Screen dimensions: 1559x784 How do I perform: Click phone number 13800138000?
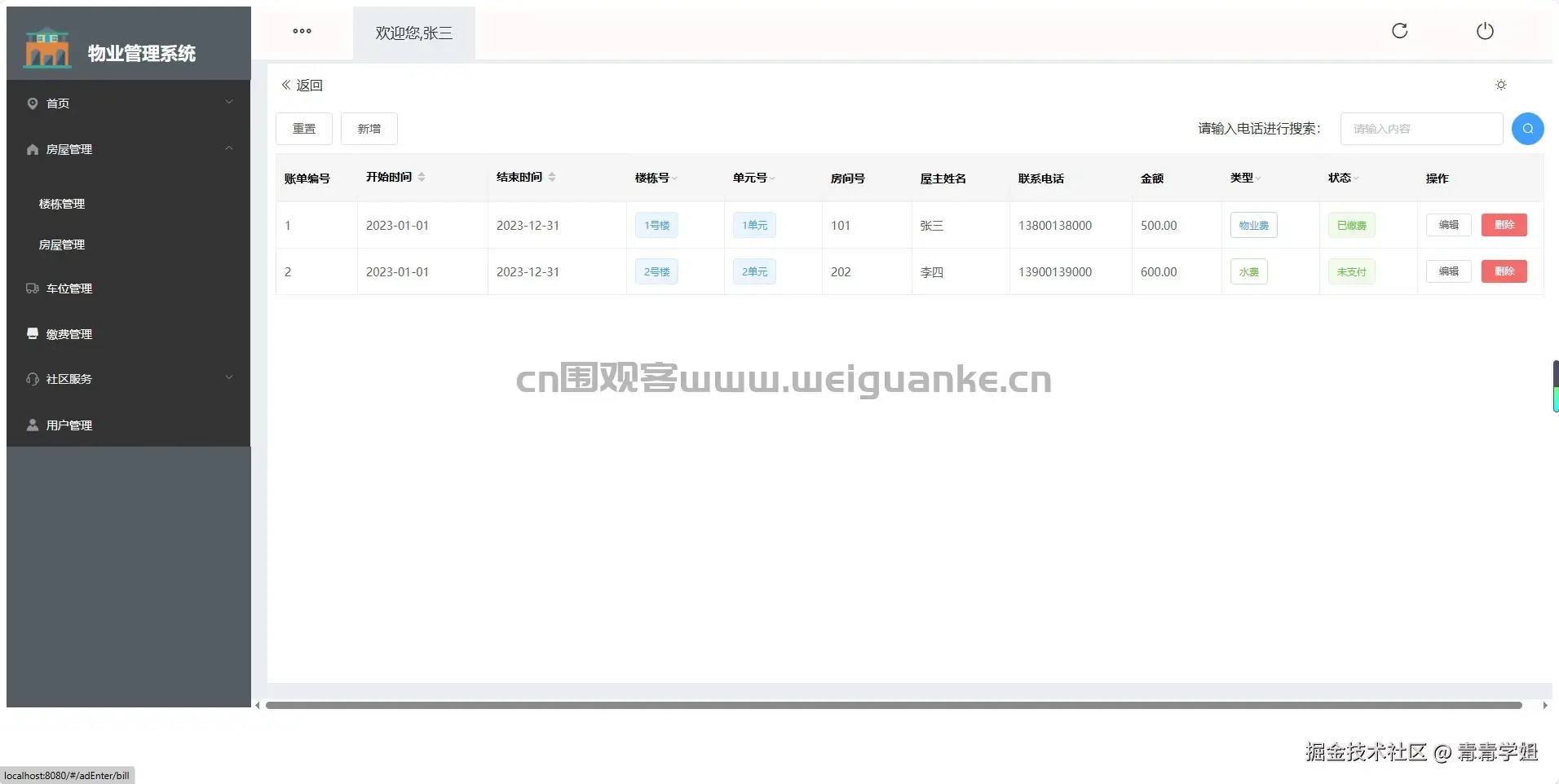pos(1055,225)
